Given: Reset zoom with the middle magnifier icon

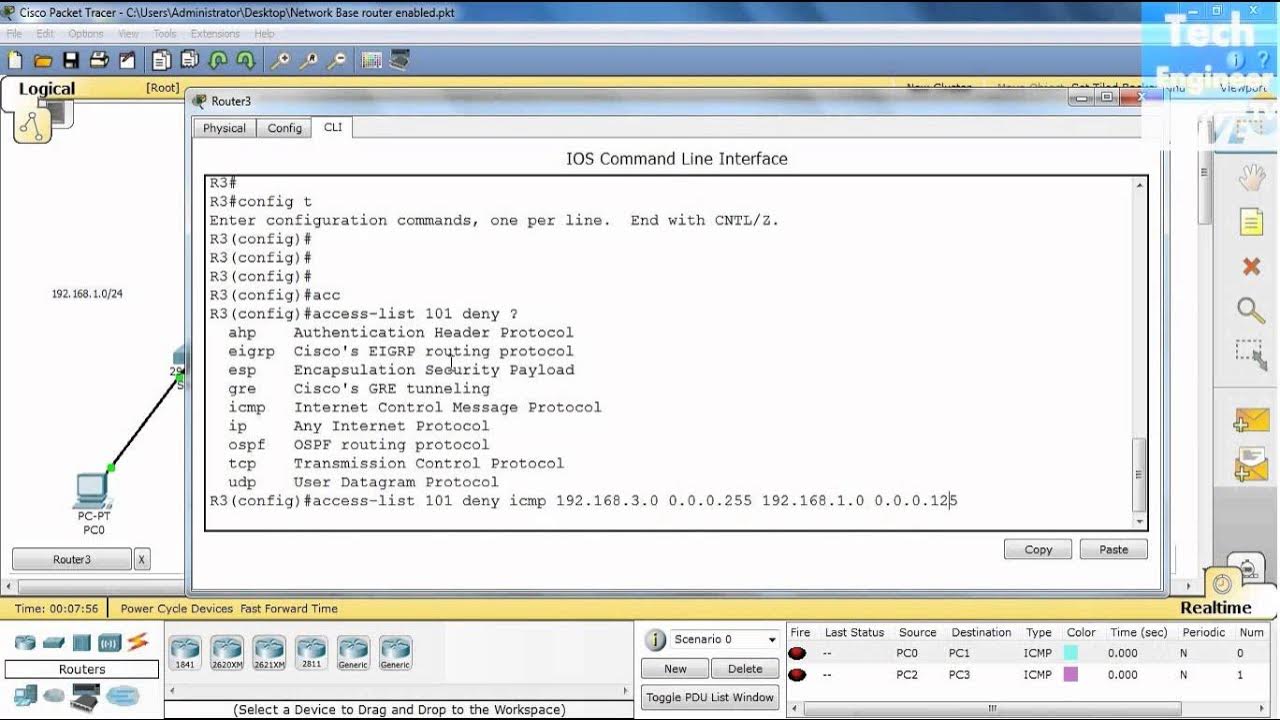Looking at the screenshot, I should coord(309,61).
